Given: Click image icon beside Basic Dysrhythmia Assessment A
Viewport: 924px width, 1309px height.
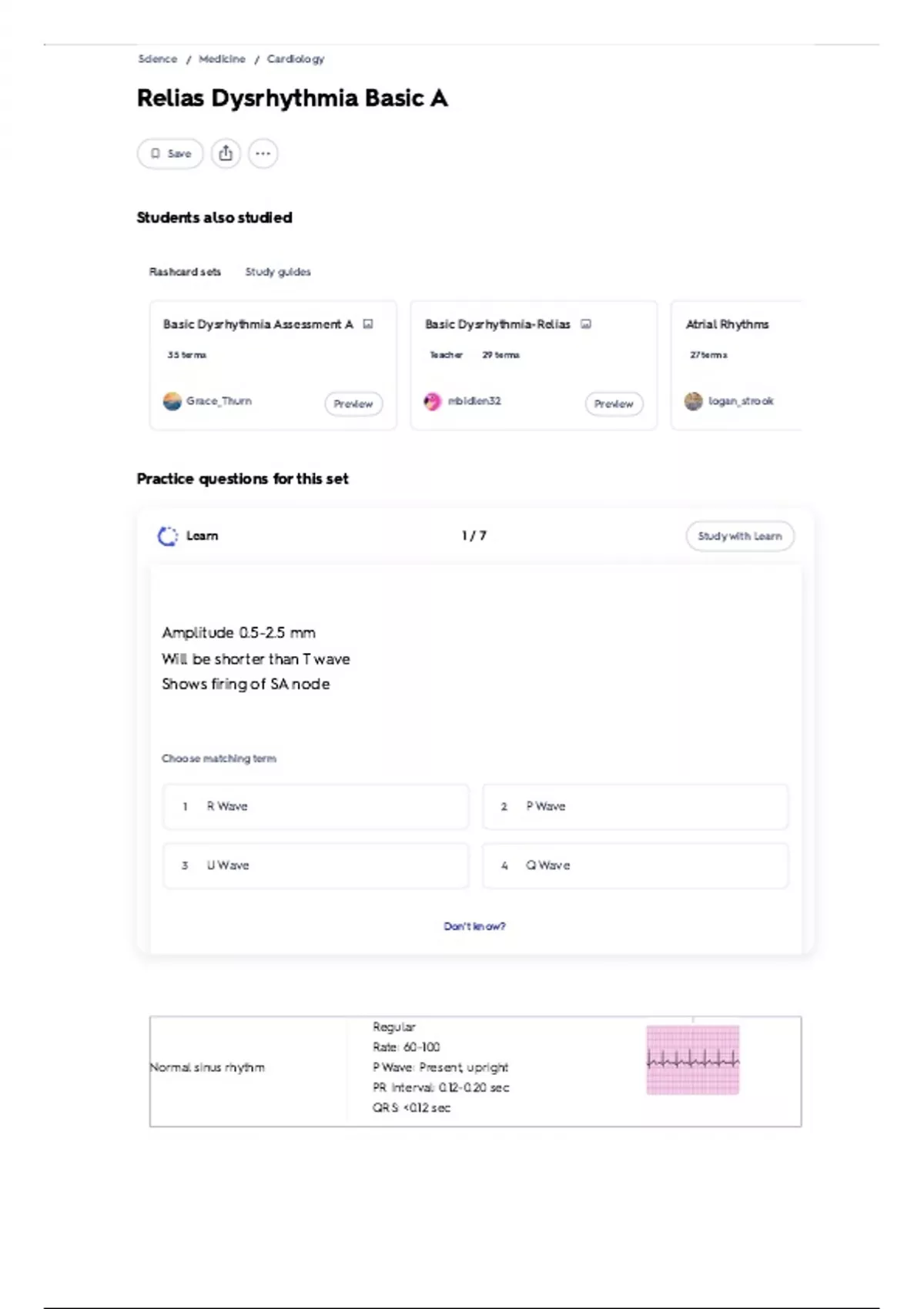Looking at the screenshot, I should (368, 324).
